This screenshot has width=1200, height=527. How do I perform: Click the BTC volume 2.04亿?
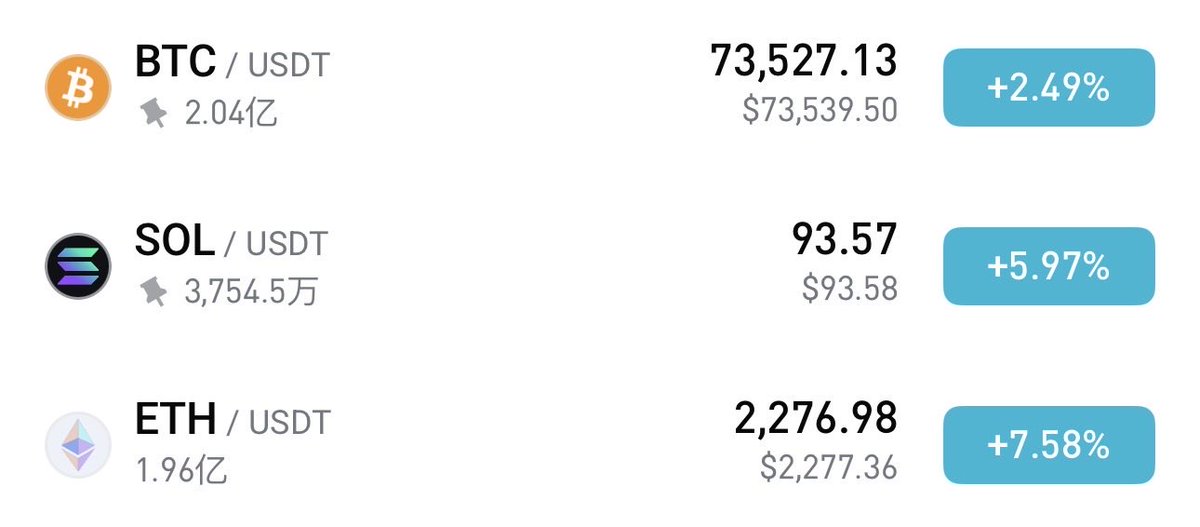click(230, 114)
